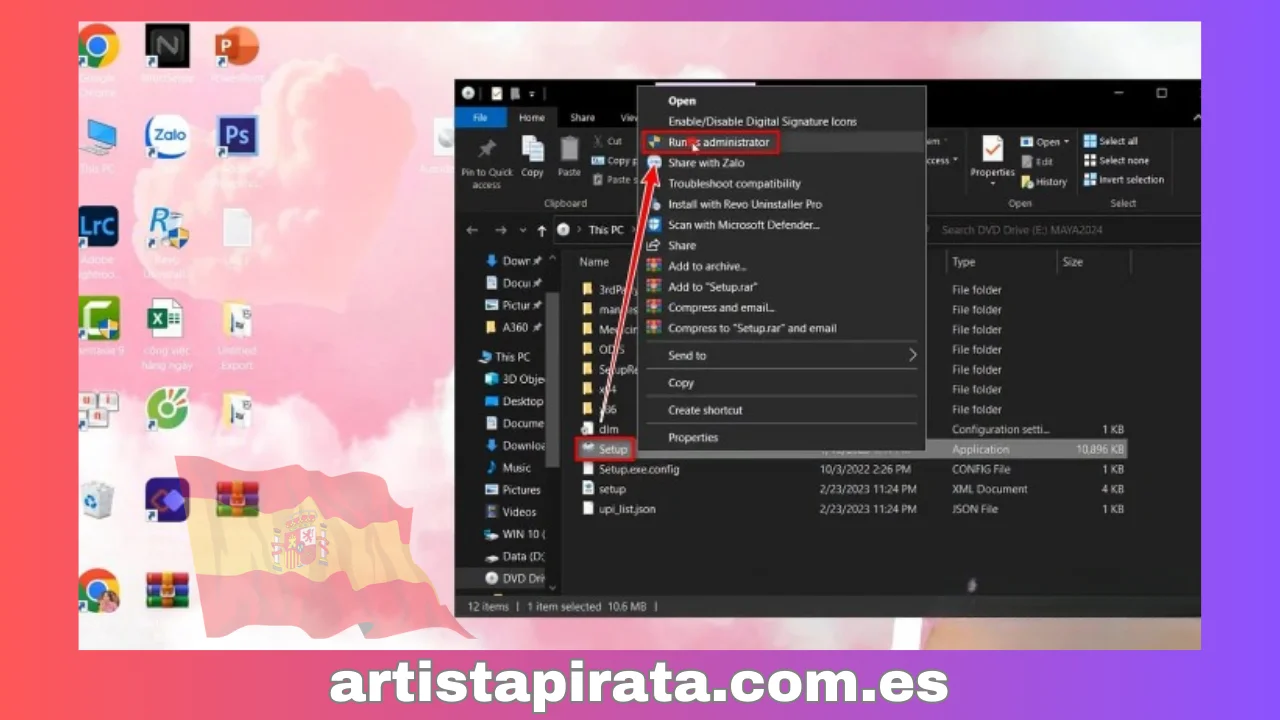This screenshot has width=1280, height=720.
Task: Click the Select none button
Action: click(1119, 160)
